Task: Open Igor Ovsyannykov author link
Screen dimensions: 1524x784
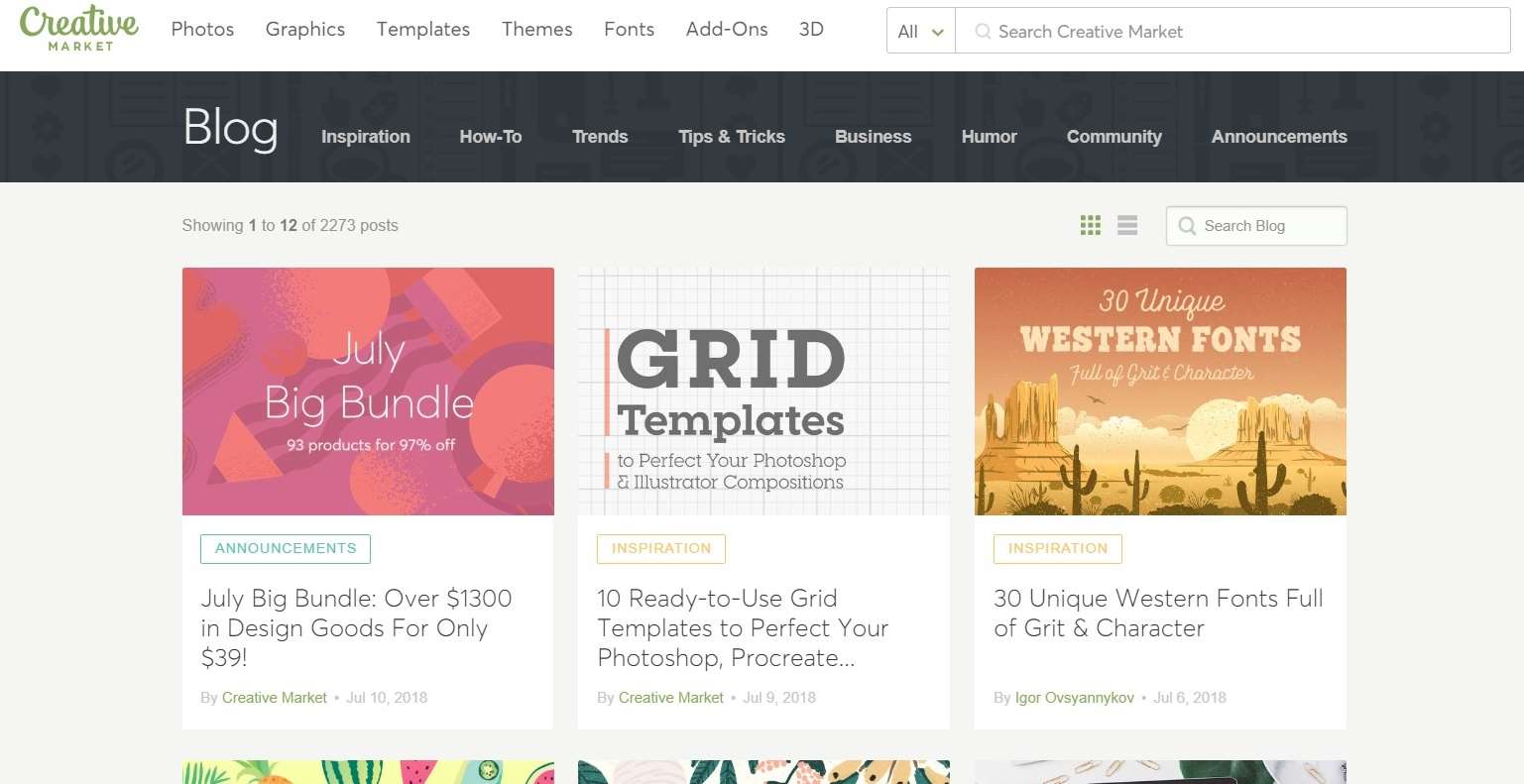Action: click(x=1075, y=698)
